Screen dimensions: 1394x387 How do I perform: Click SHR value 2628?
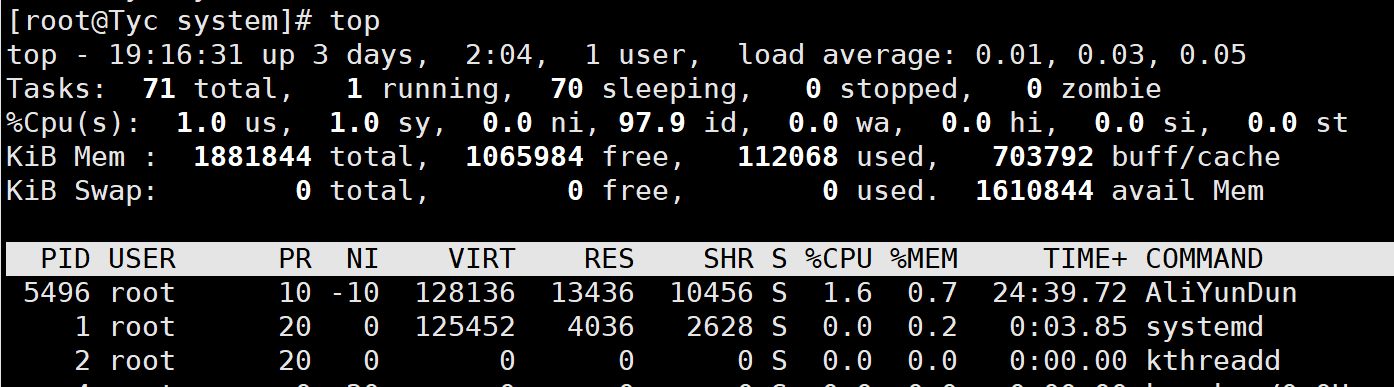721,327
